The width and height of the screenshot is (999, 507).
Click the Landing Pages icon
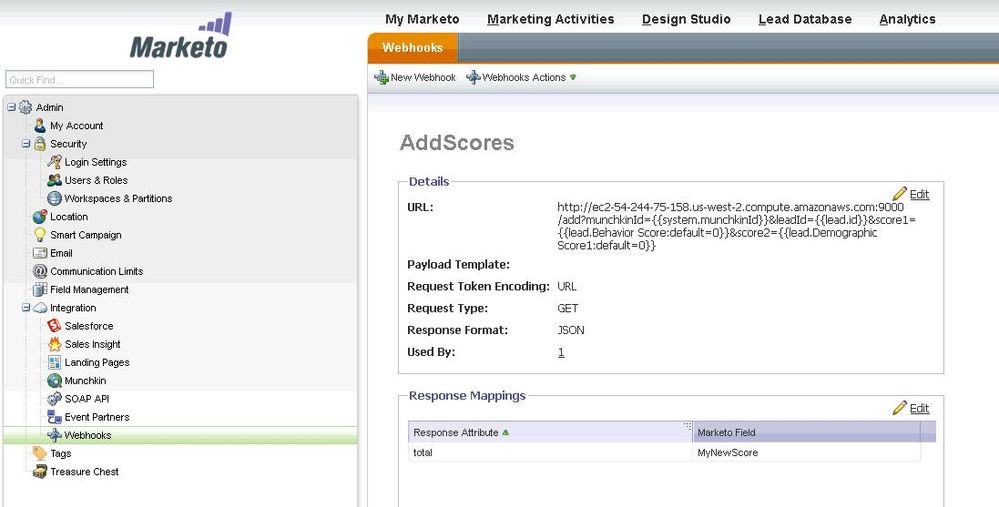tap(55, 362)
